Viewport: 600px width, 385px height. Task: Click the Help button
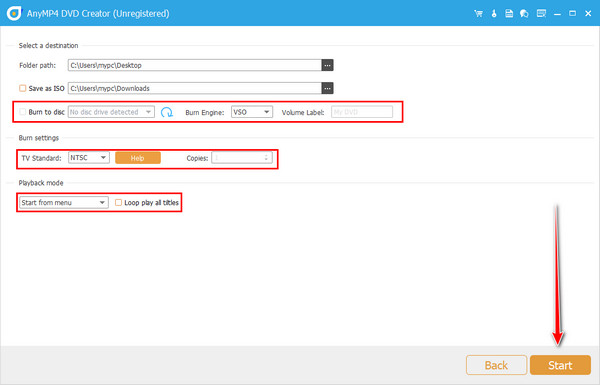(138, 158)
